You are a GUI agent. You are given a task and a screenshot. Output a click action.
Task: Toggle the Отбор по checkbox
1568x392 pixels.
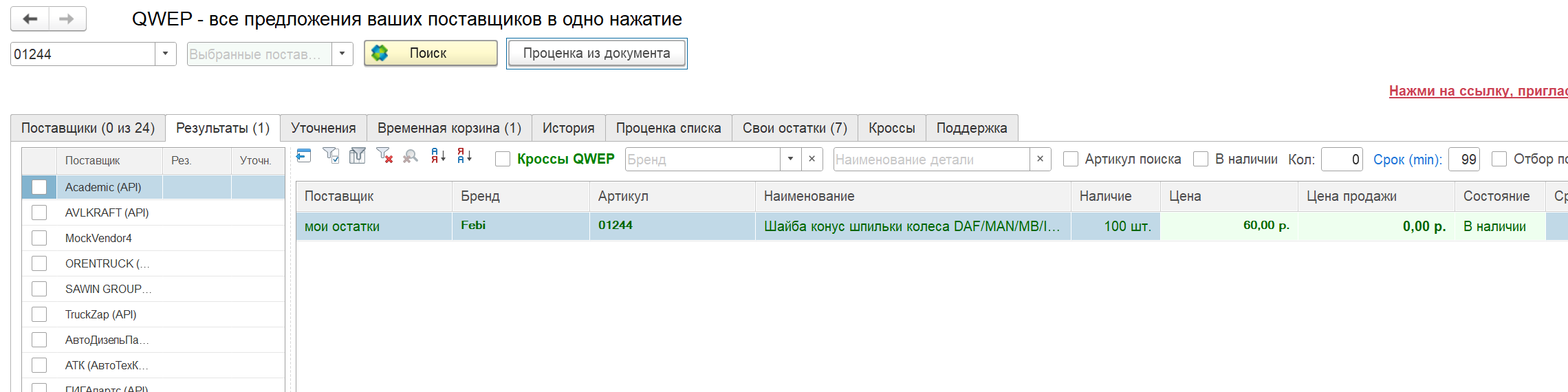pyautogui.click(x=1499, y=159)
